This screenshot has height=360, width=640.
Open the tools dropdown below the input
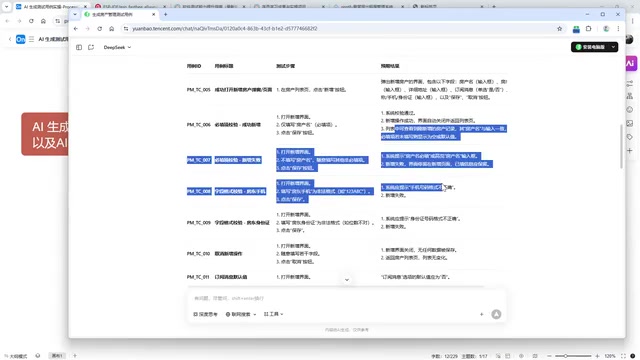point(273,314)
